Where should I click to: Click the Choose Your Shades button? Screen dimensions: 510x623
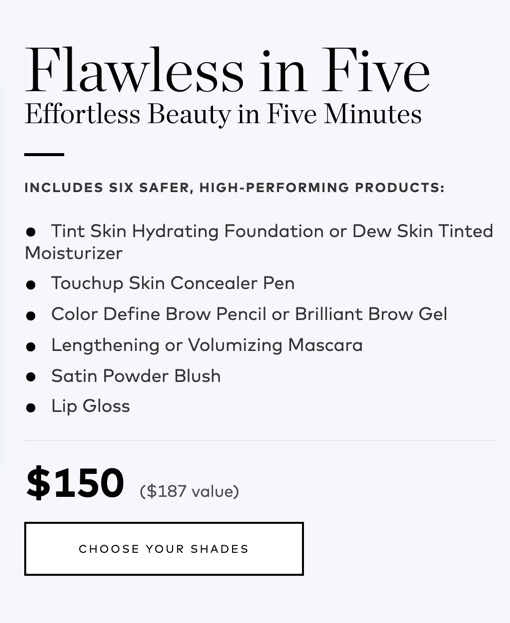point(164,549)
